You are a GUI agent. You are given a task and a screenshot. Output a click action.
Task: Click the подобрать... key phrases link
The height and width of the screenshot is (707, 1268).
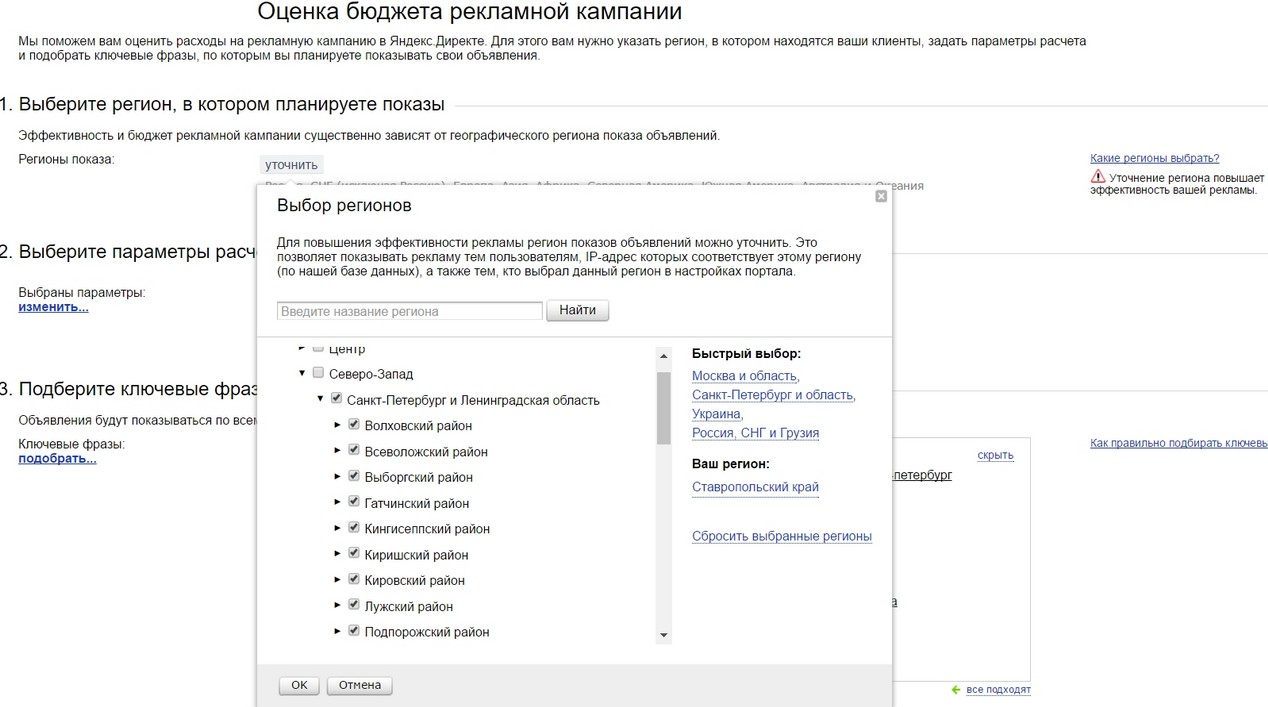tap(57, 459)
